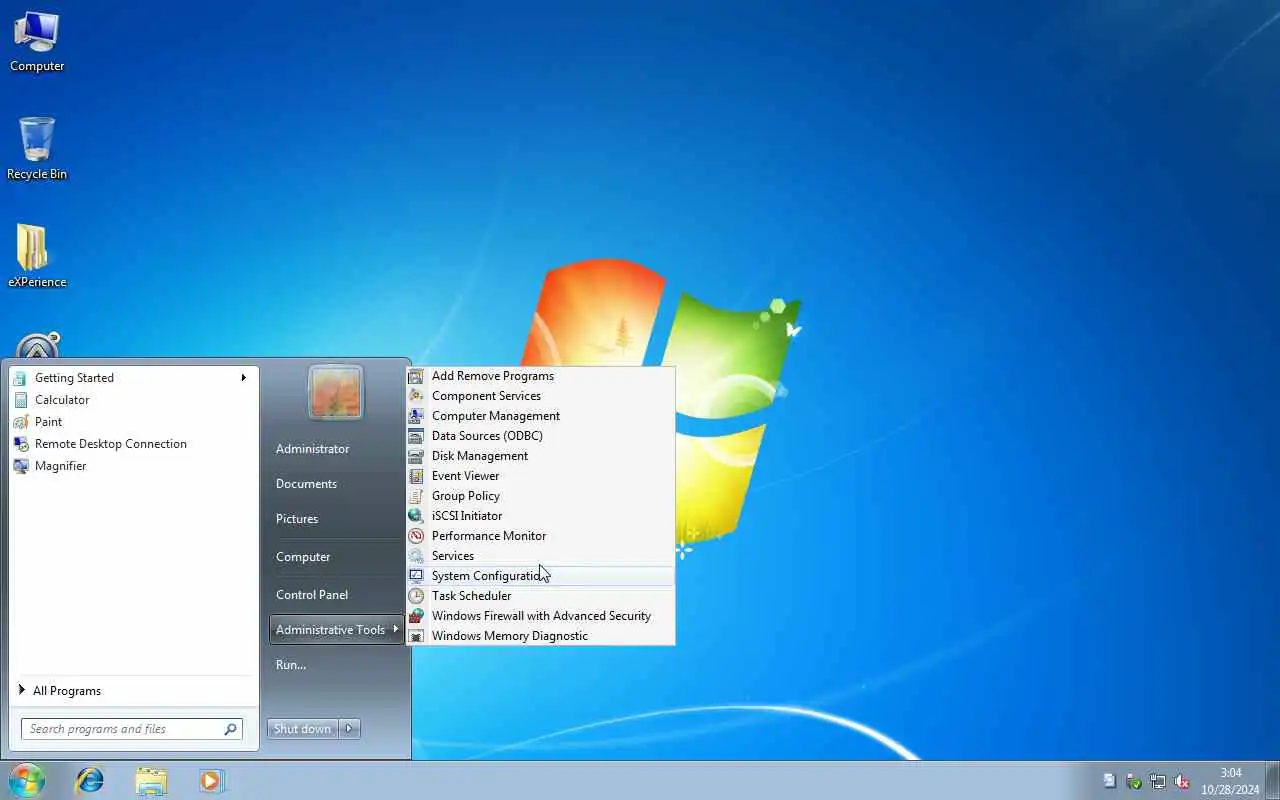This screenshot has height=800, width=1280.
Task: Click the Component Services icon
Action: click(416, 396)
